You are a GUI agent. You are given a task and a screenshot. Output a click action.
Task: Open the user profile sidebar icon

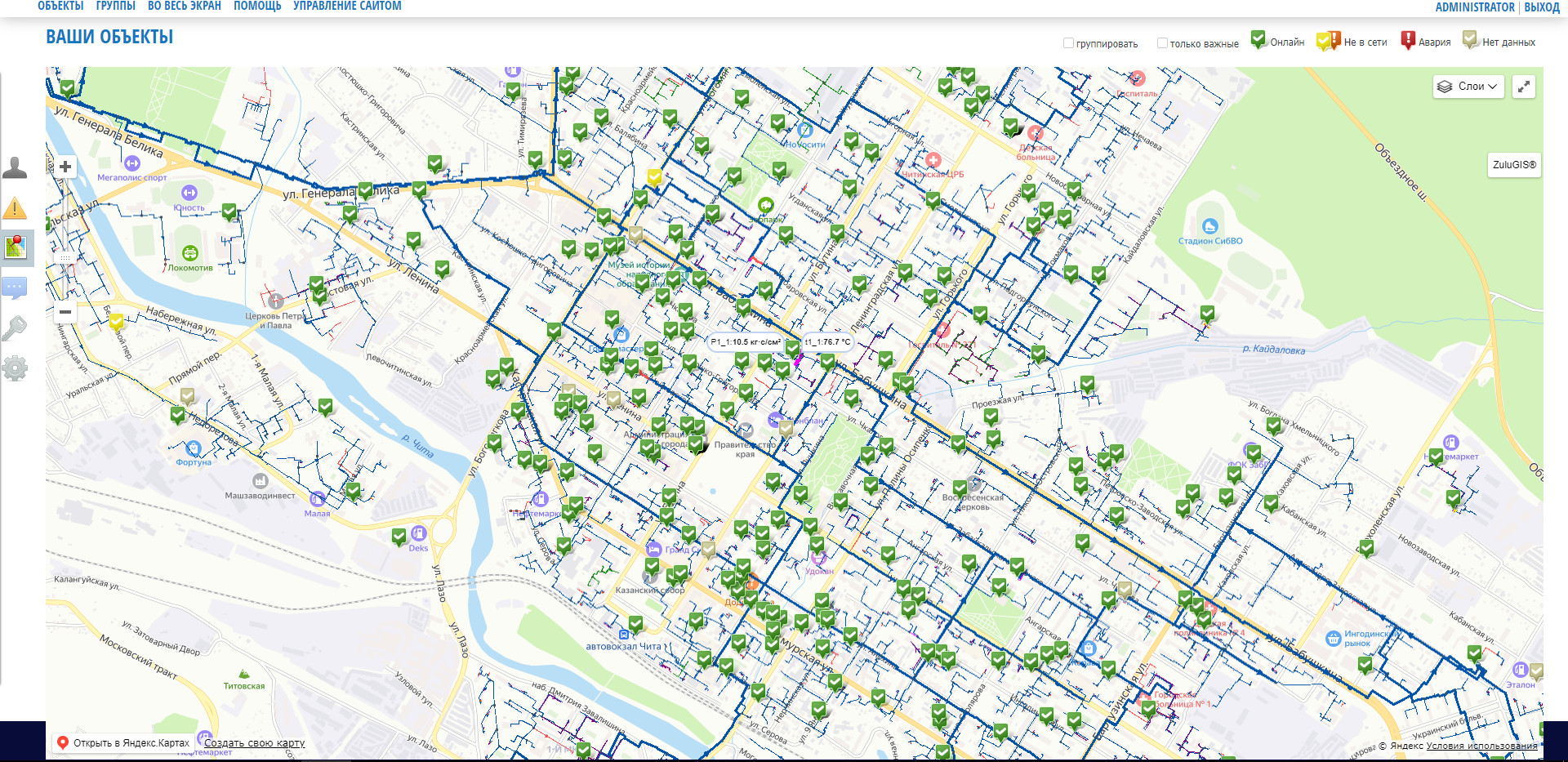pos(15,167)
